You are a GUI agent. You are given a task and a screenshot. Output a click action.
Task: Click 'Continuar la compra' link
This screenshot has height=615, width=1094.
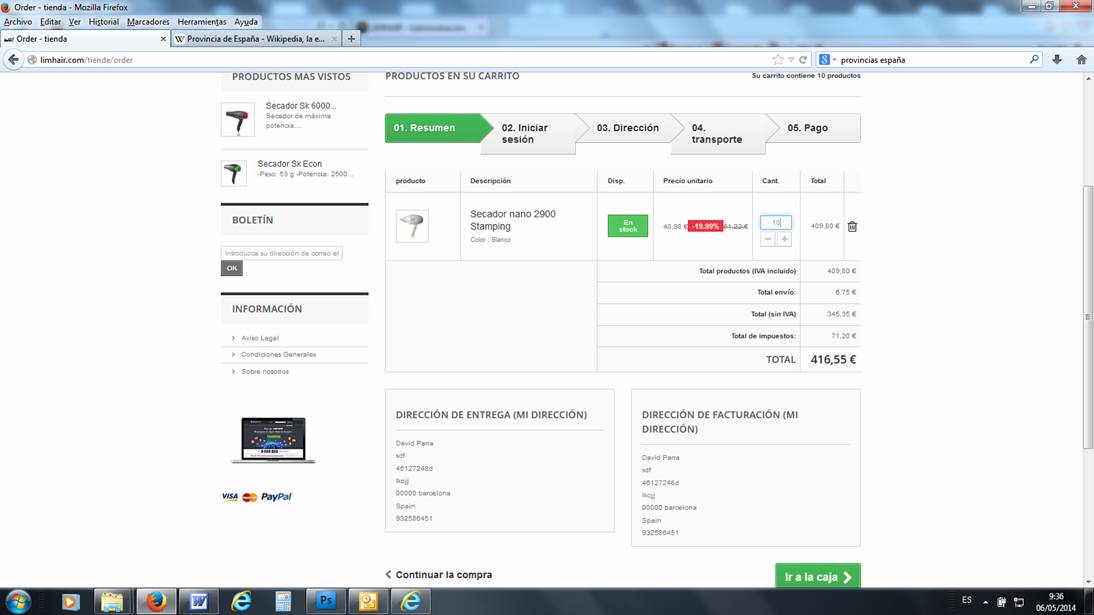(x=439, y=575)
